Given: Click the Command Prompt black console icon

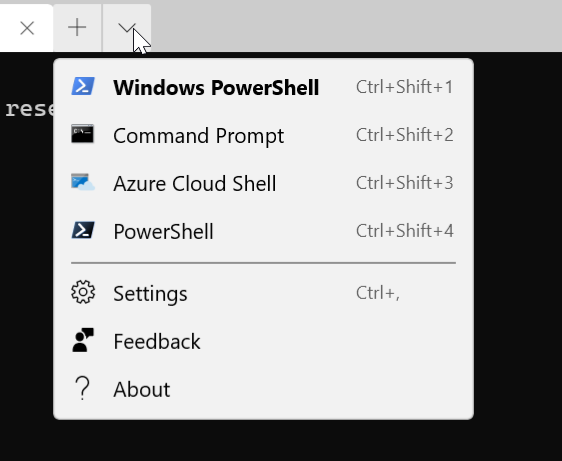Looking at the screenshot, I should (x=82, y=134).
